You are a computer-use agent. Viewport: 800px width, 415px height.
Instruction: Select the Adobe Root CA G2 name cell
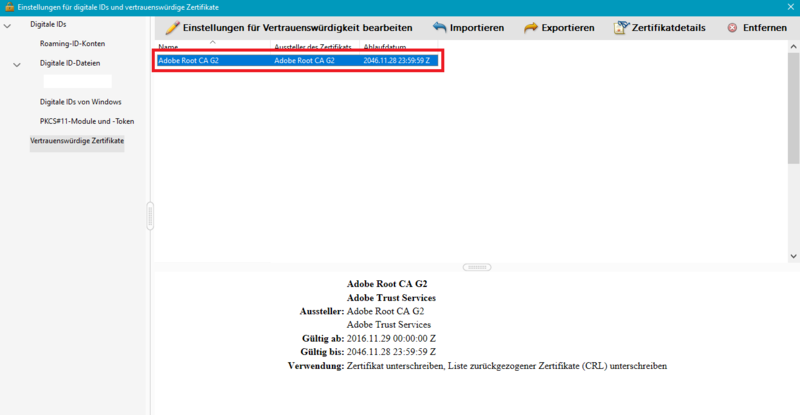click(188, 60)
